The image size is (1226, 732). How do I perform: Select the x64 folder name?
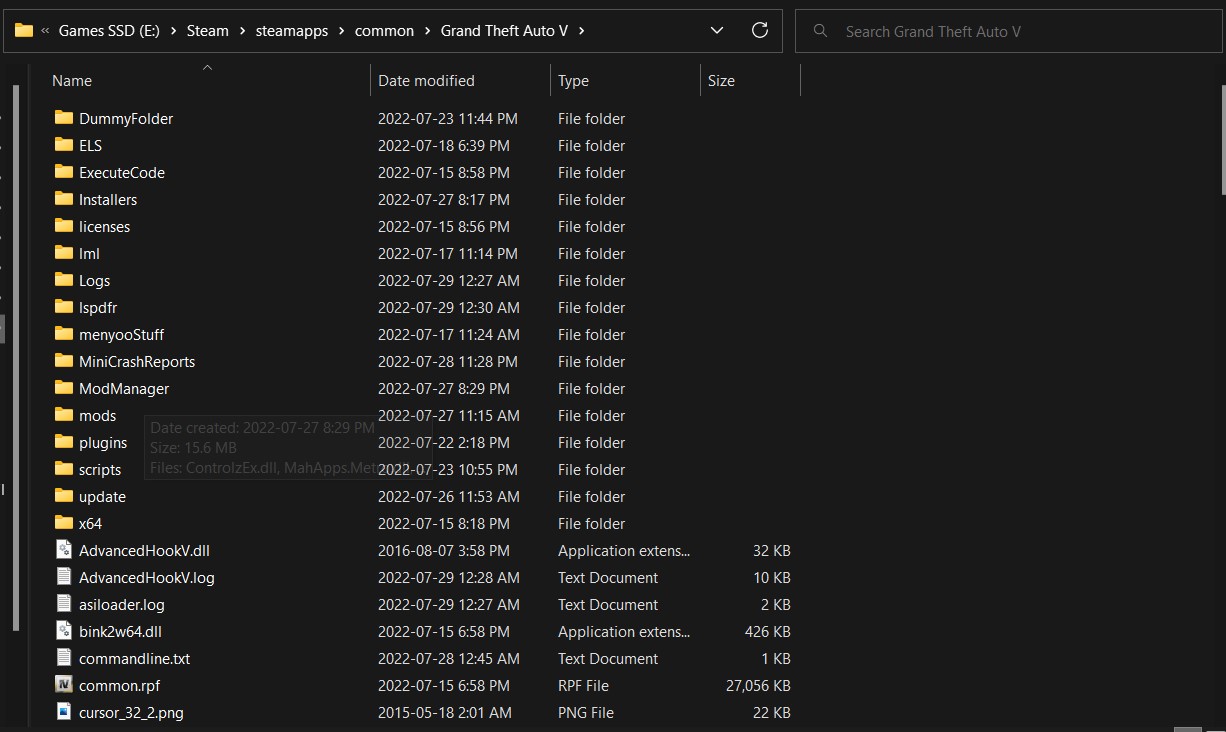(x=90, y=524)
